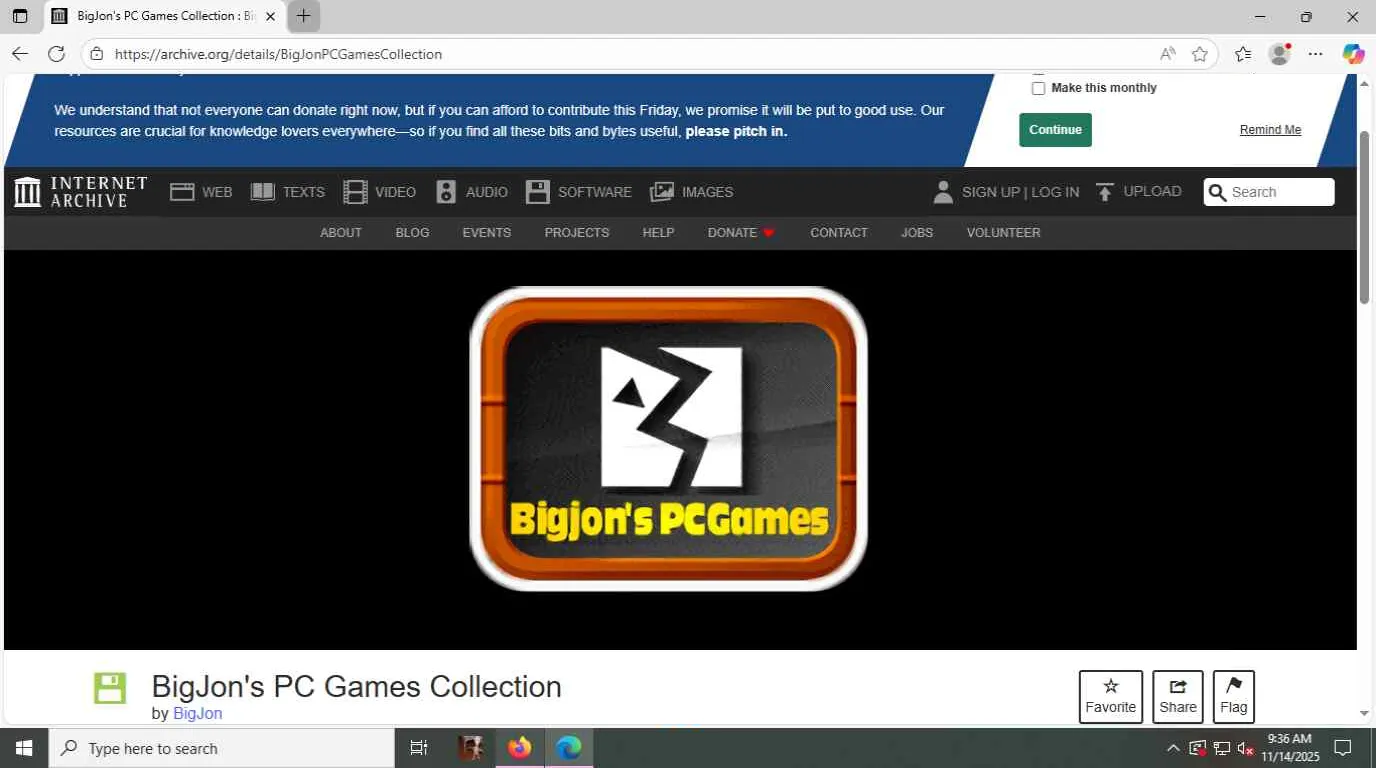Screen dimensions: 1376x768
Task: Open the Images media section
Action: point(691,192)
